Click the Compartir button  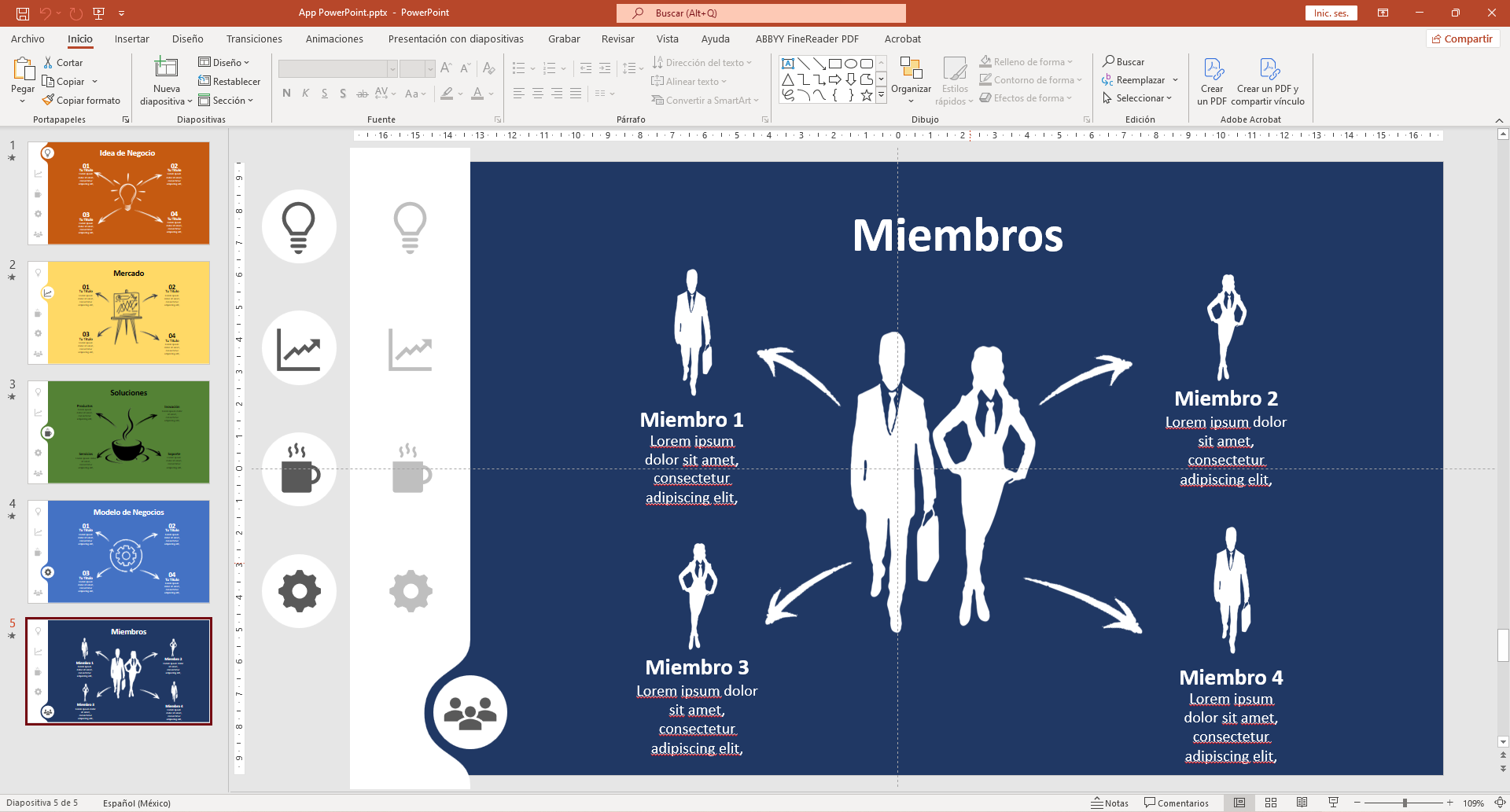pos(1462,39)
